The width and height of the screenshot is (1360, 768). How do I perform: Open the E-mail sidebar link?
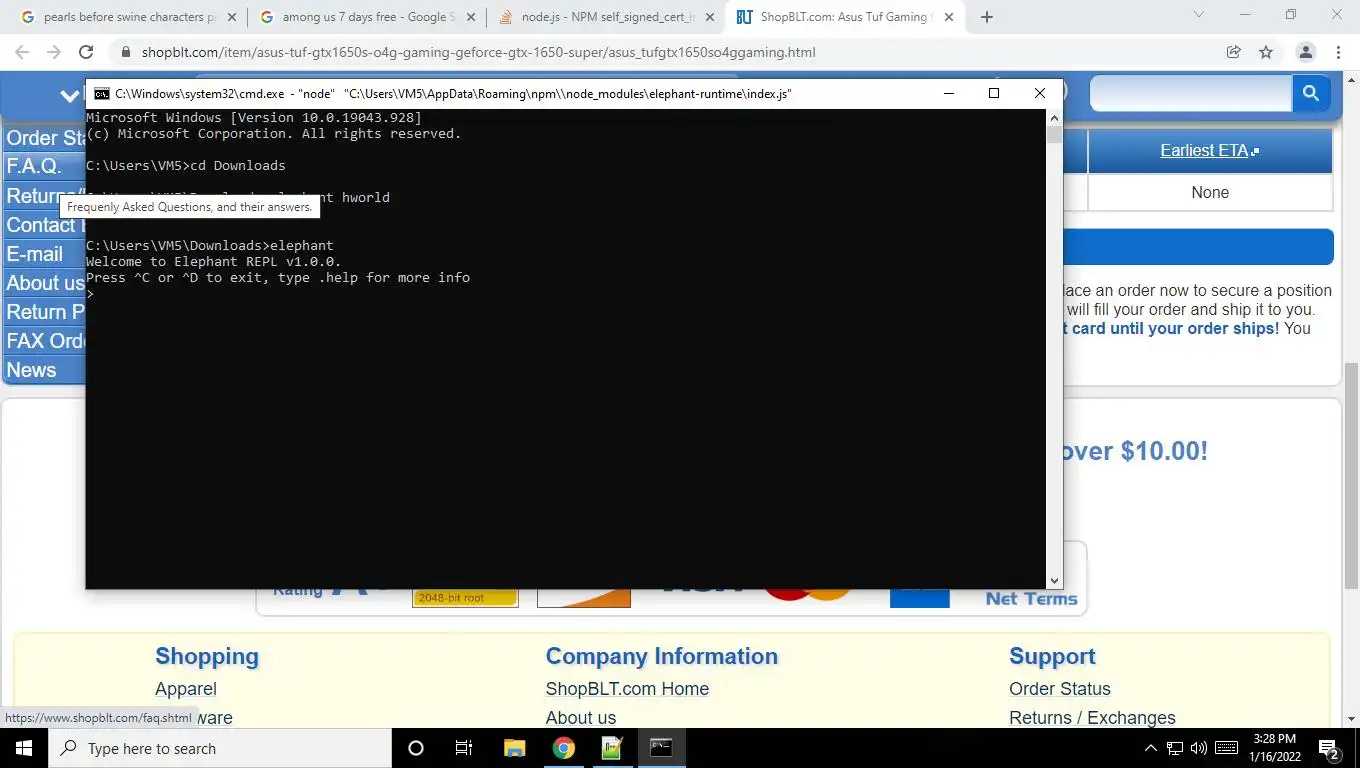35,254
